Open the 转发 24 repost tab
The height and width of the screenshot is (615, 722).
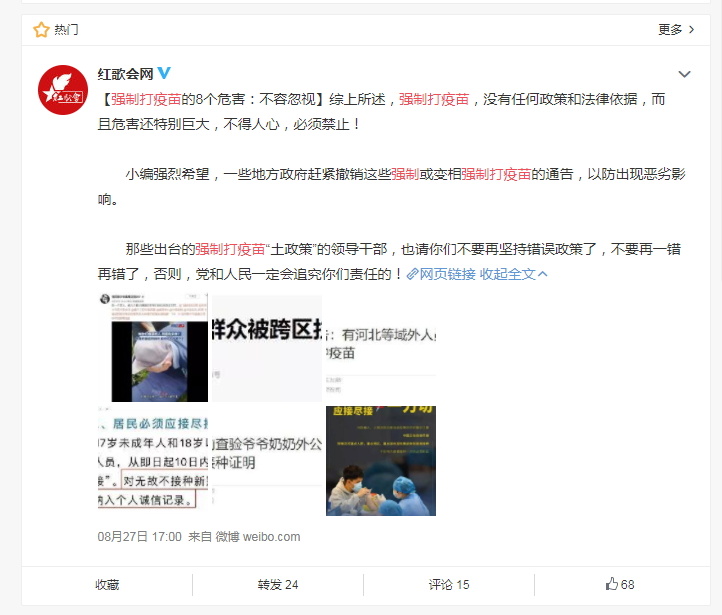(x=278, y=585)
